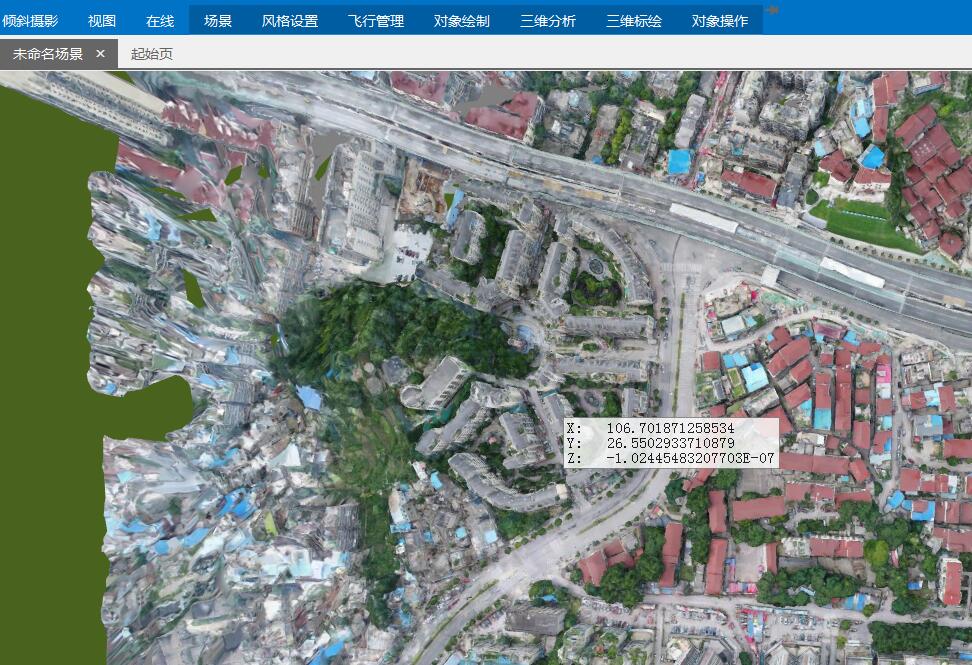Open the 倾斜摄影 ribbon tab

30,21
